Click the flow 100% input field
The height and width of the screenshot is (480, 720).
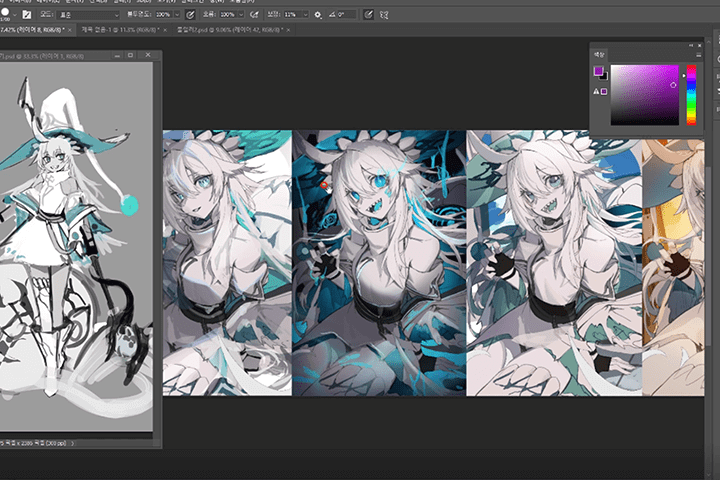click(x=227, y=15)
